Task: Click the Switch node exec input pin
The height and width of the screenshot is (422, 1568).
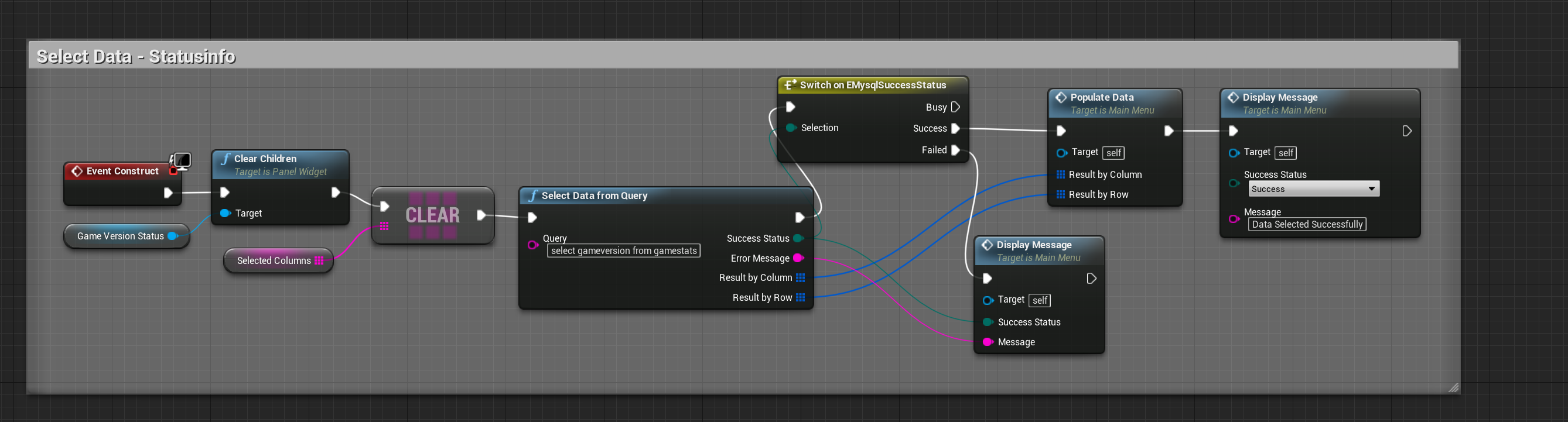Action: [790, 107]
